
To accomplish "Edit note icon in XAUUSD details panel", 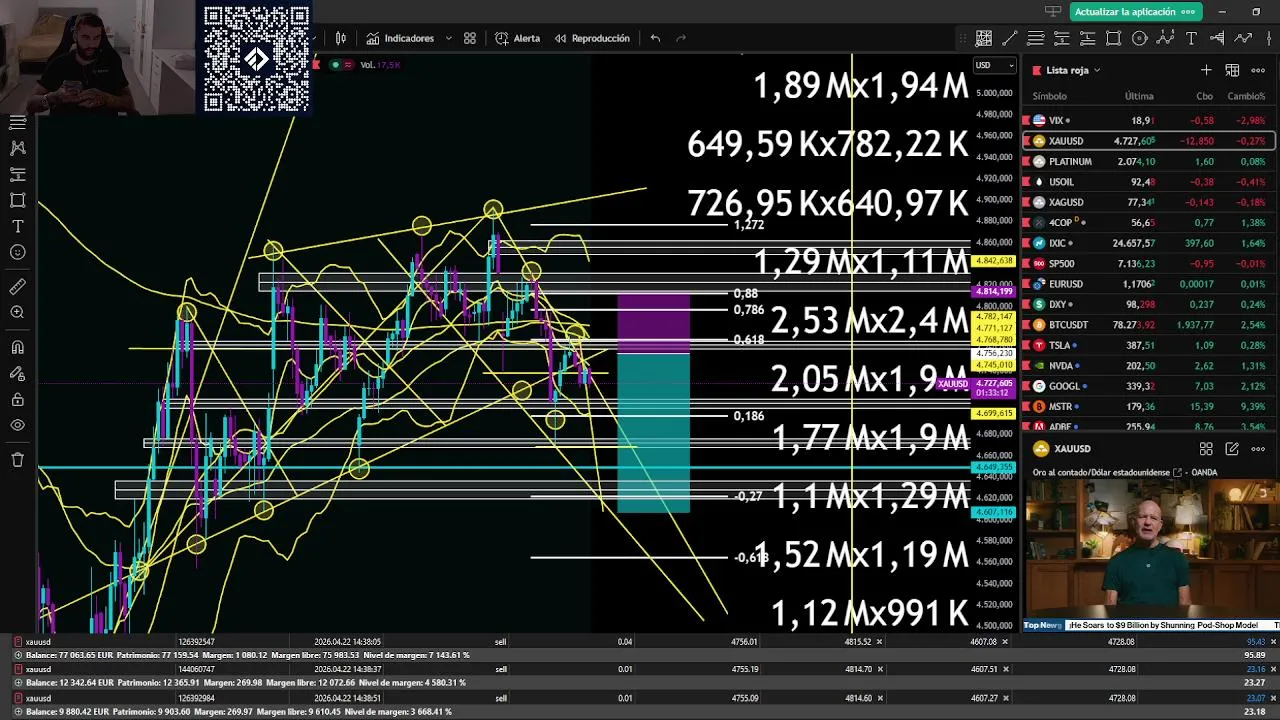I will point(1232,449).
